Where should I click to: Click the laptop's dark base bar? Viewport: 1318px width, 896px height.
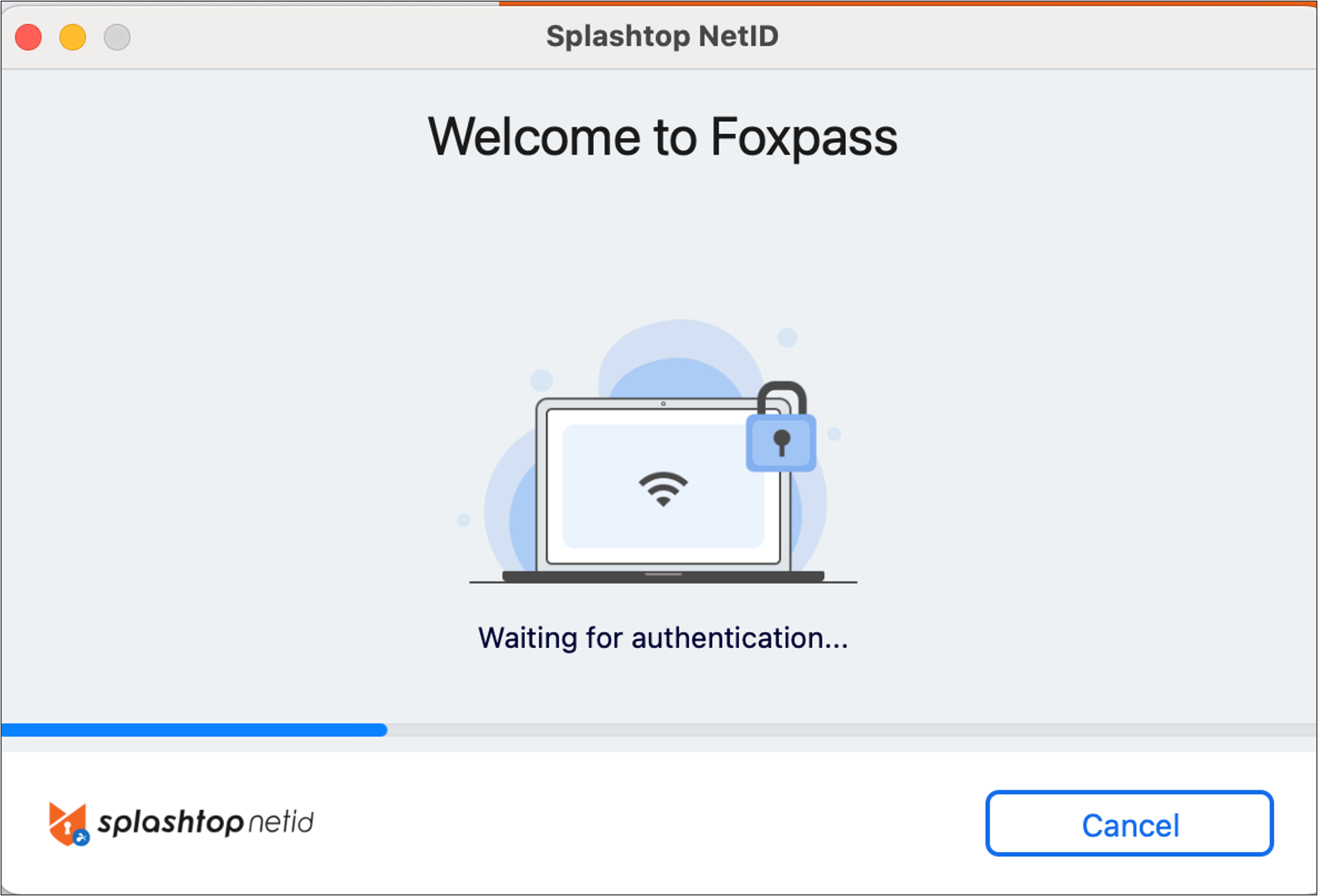tap(663, 576)
